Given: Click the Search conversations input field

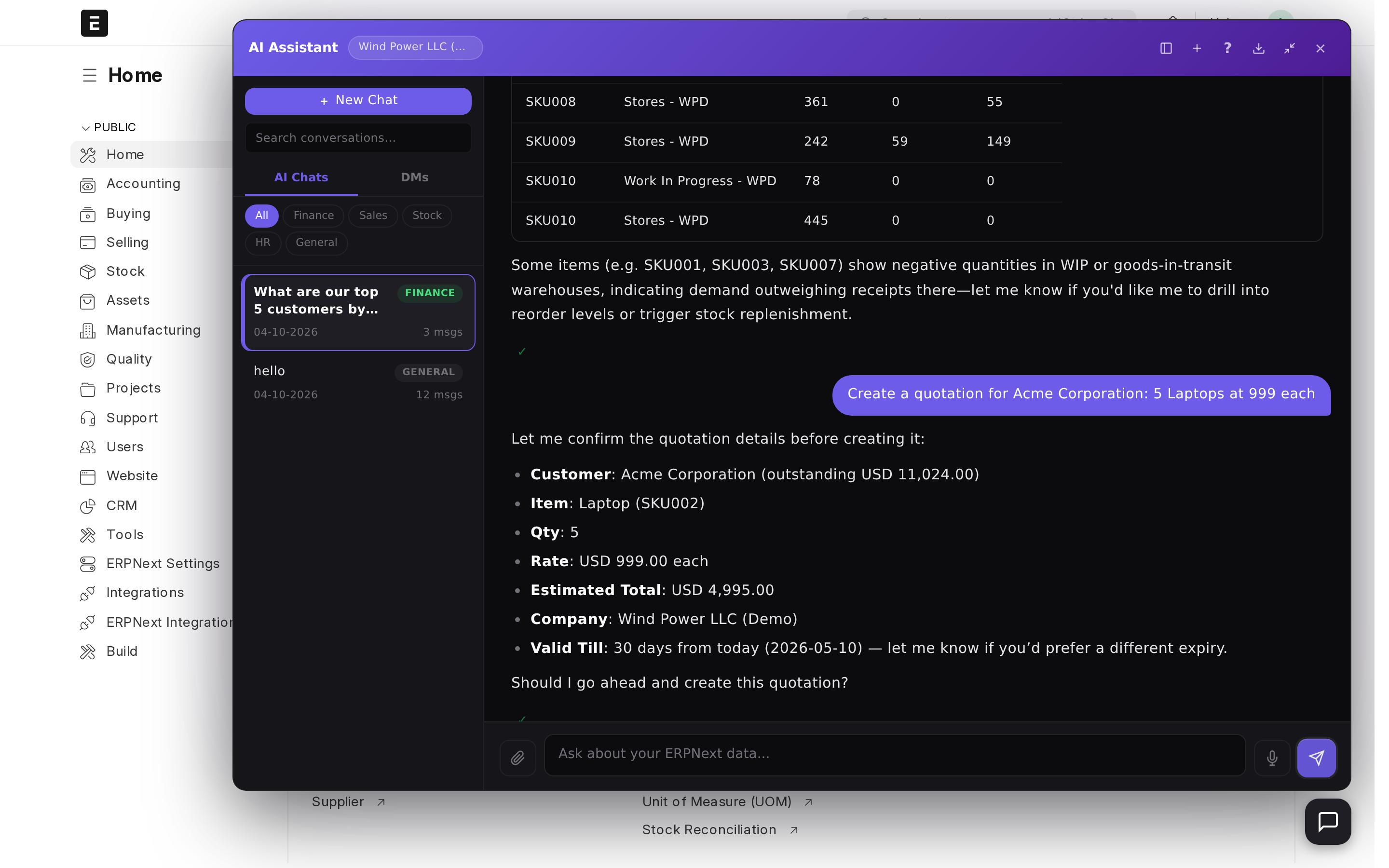Looking at the screenshot, I should coord(357,138).
